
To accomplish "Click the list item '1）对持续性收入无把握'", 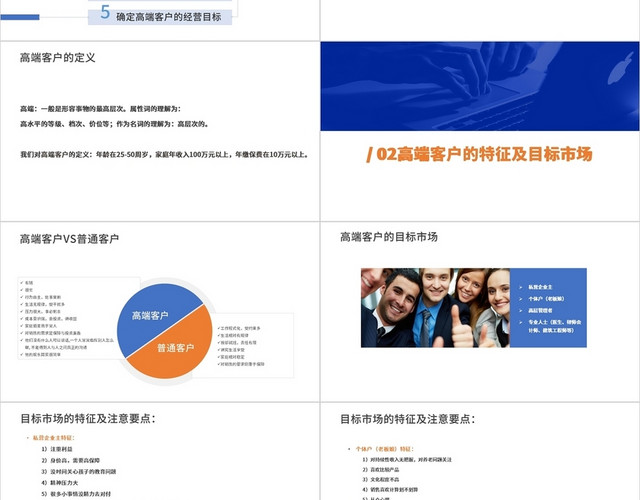I will (407, 460).
